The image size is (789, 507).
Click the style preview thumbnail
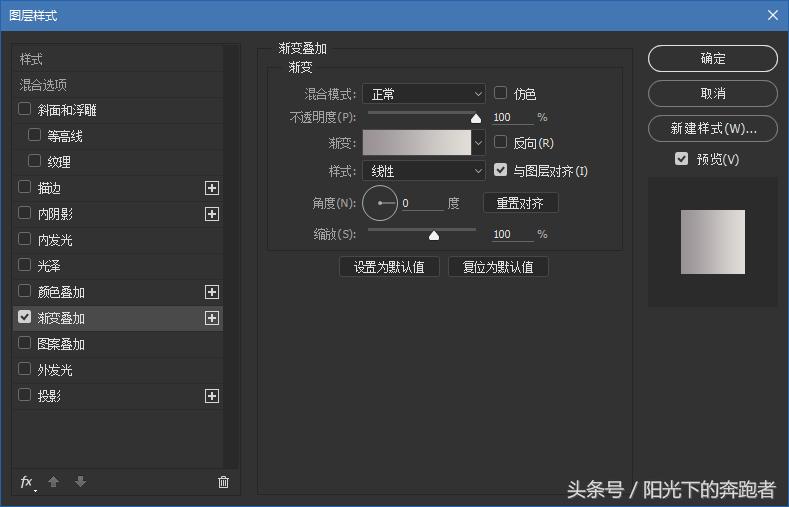coord(713,242)
